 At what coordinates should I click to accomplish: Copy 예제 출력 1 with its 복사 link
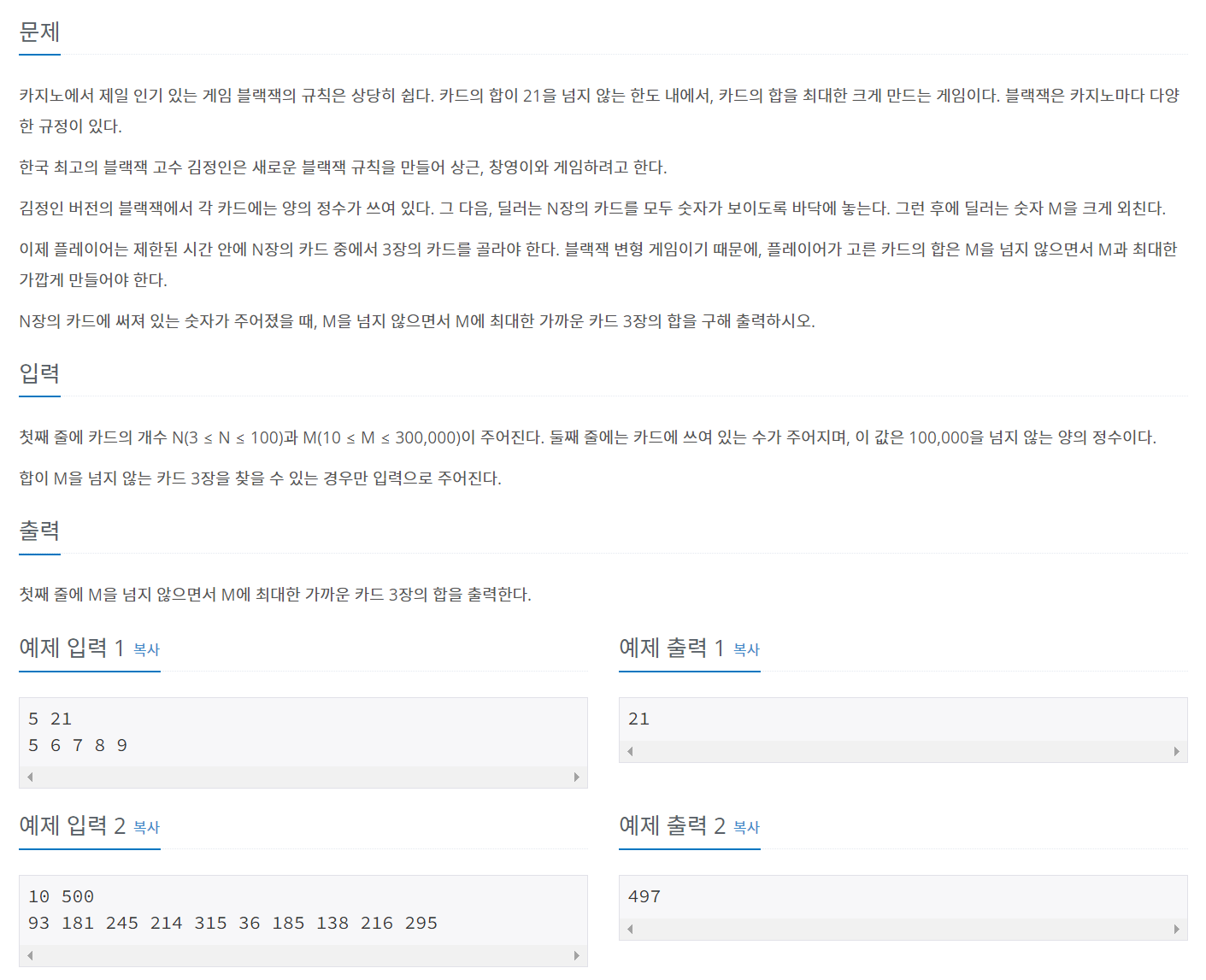click(x=746, y=649)
